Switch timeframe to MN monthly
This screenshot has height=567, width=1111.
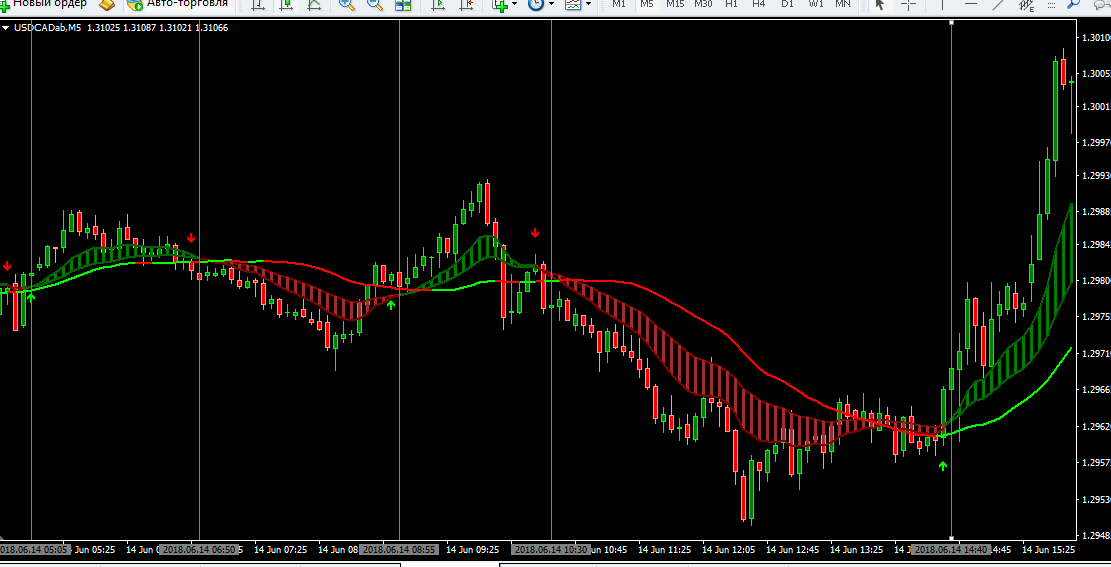coord(842,4)
